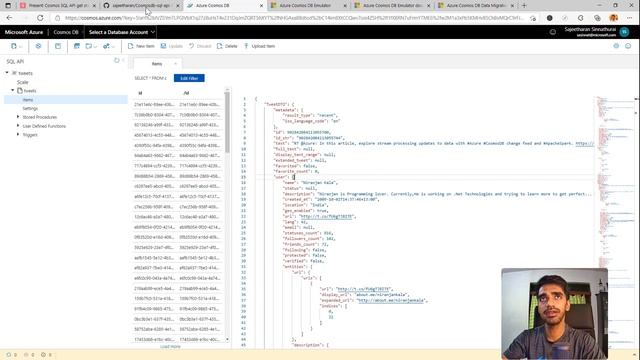Reload the page
640x360 pixels.
40,18
